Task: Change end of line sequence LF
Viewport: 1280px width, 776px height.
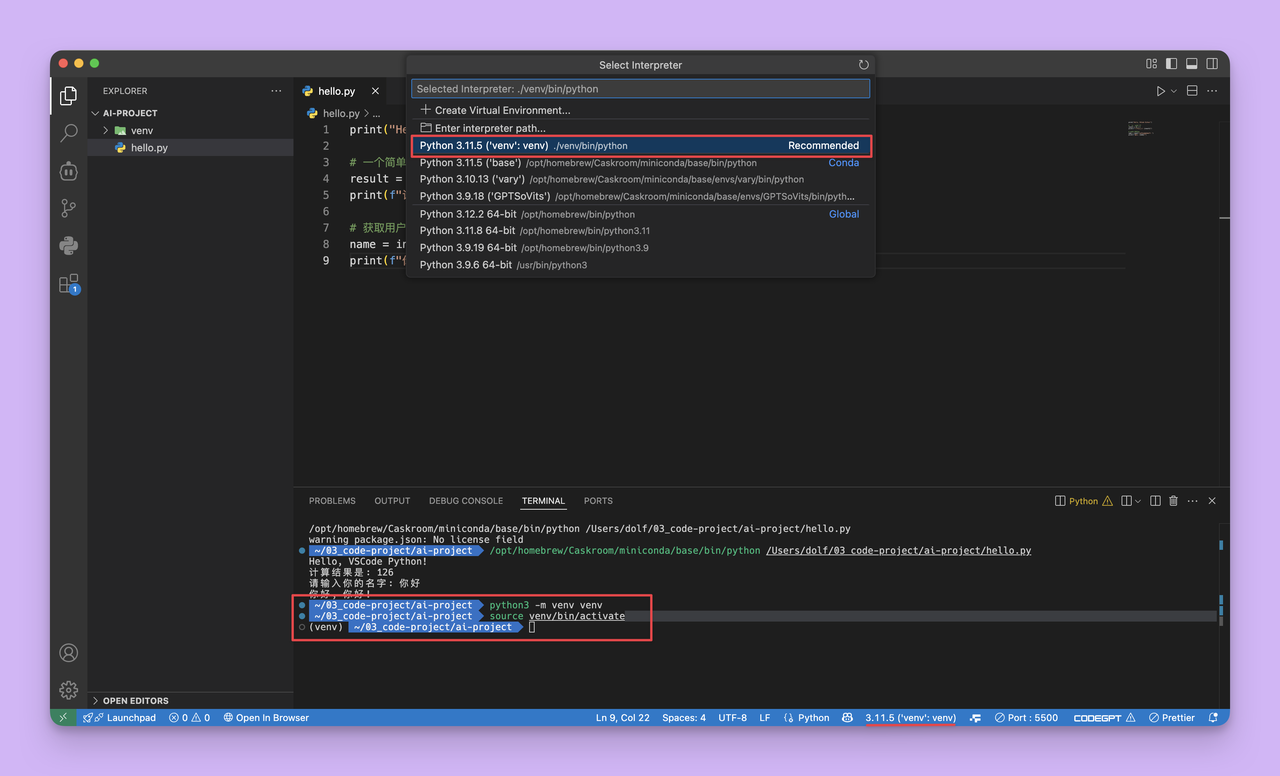Action: 765,718
